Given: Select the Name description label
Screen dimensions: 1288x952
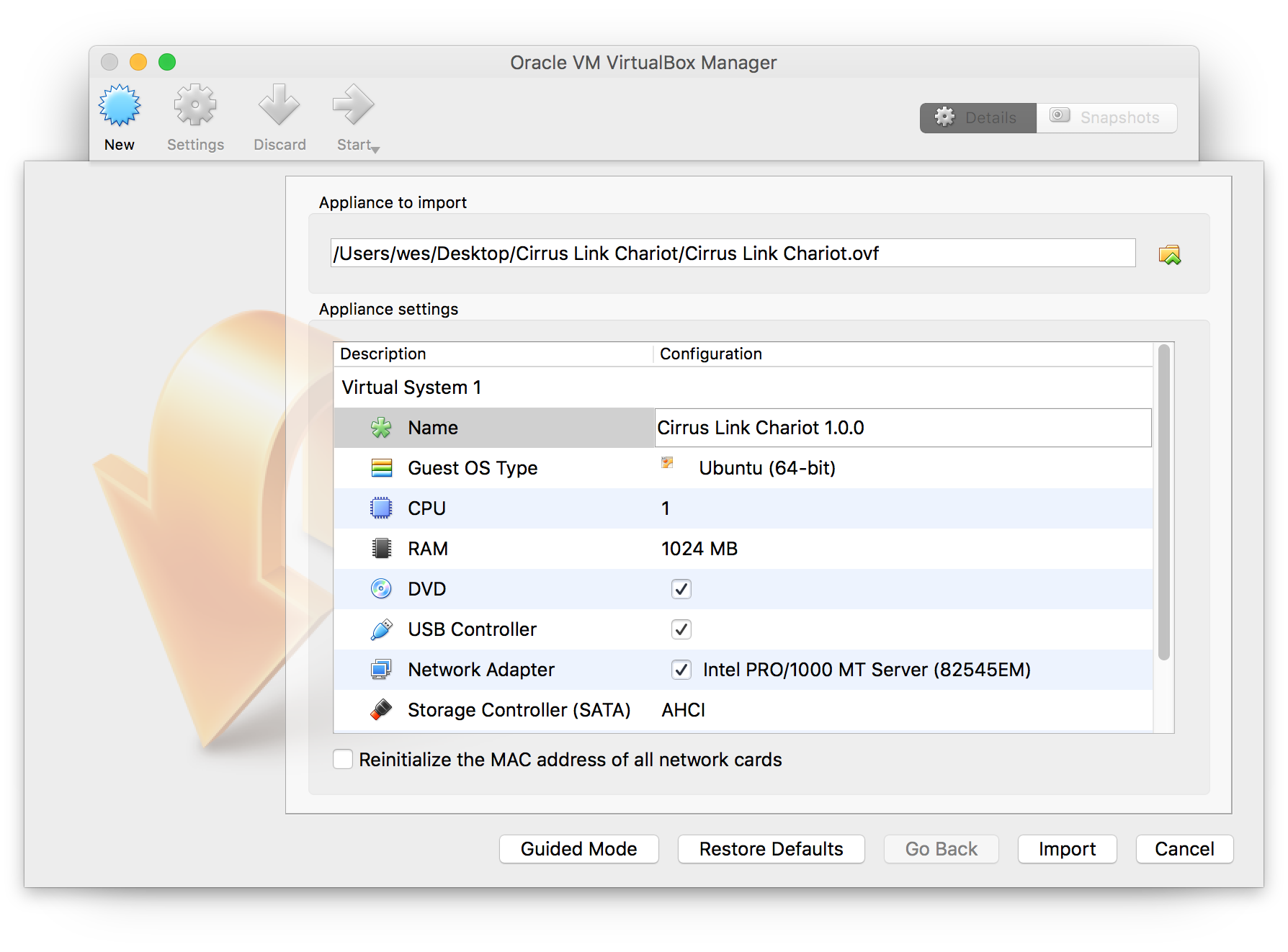Looking at the screenshot, I should click(x=433, y=428).
